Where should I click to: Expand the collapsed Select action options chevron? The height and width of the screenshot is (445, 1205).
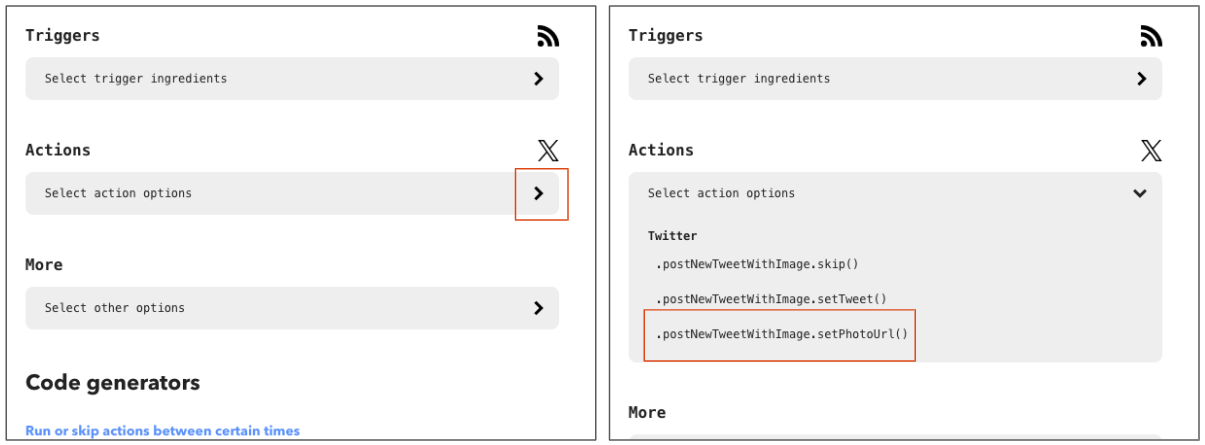coord(539,193)
